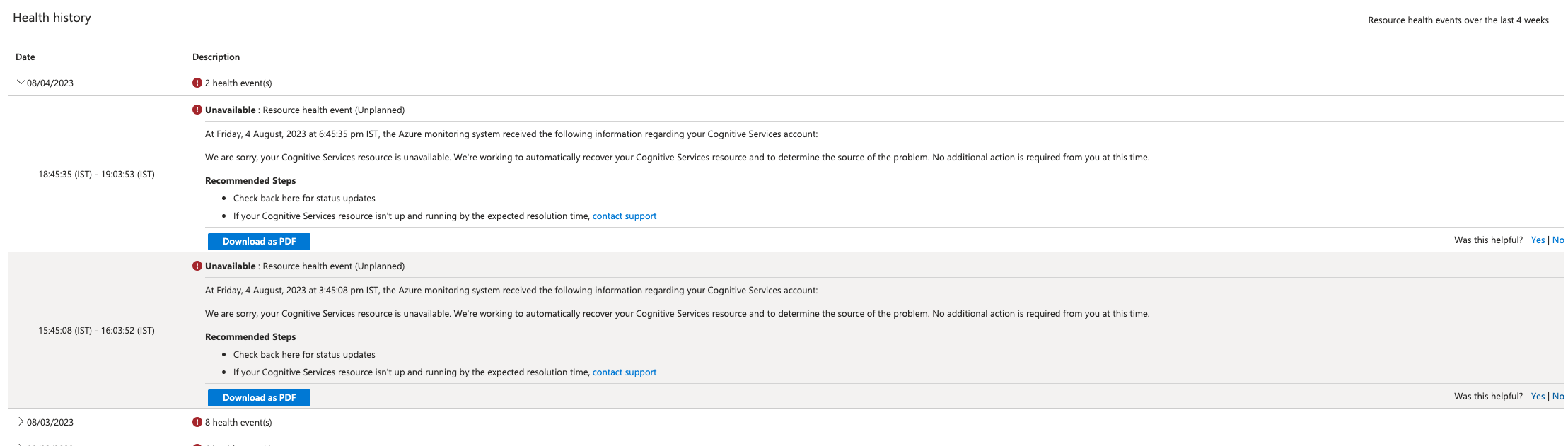The height and width of the screenshot is (446, 1568).
Task: Open contact support link in 3:45:08 pm event
Action: [624, 372]
